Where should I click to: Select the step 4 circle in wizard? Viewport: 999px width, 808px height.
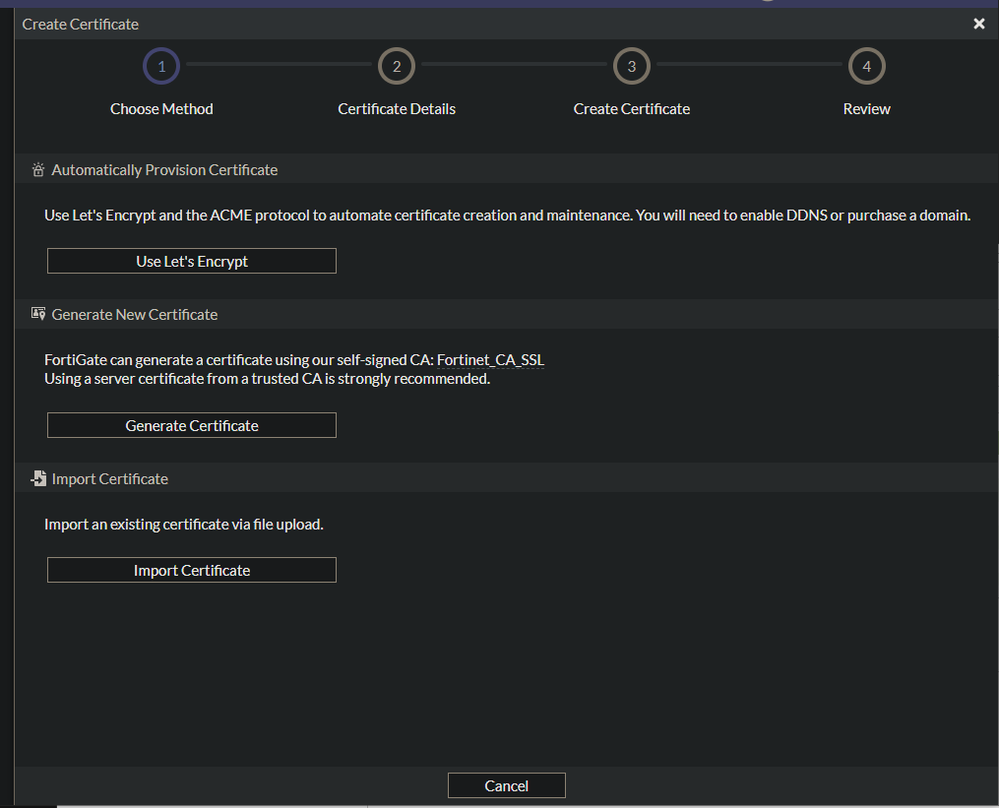(867, 67)
